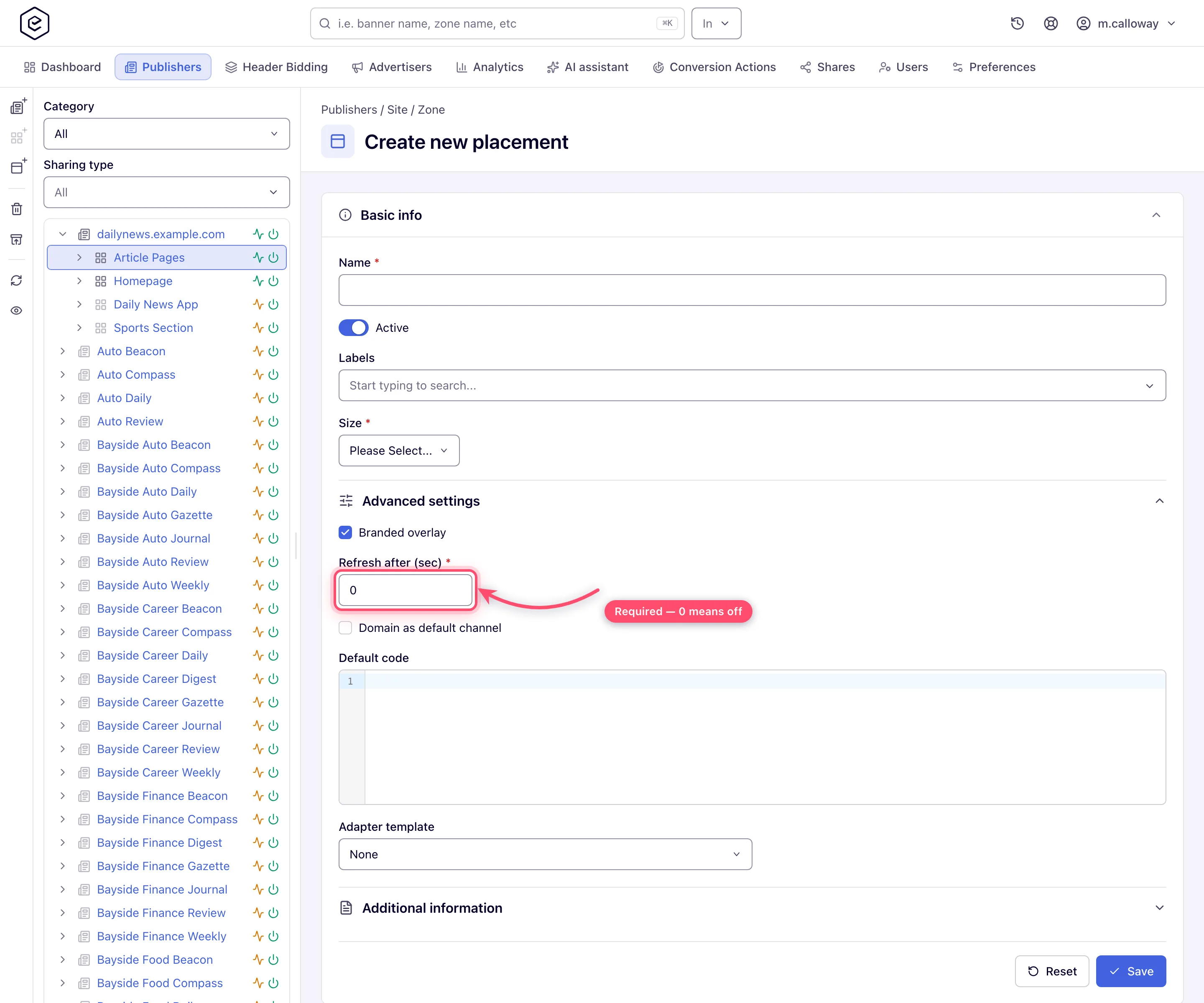
Task: Click the power icon for Homepage
Action: coord(273,281)
